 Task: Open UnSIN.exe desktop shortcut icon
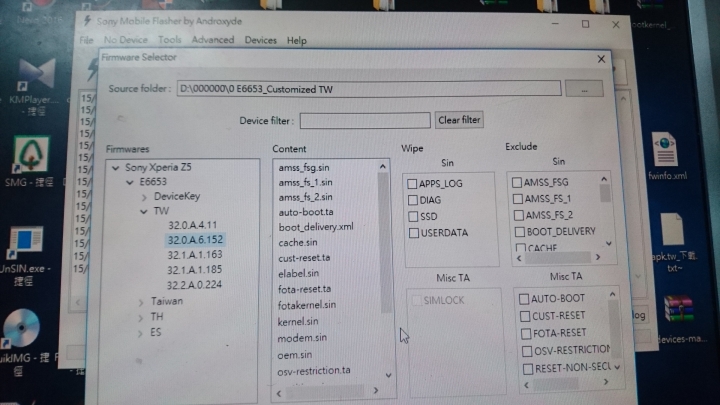[x=25, y=243]
